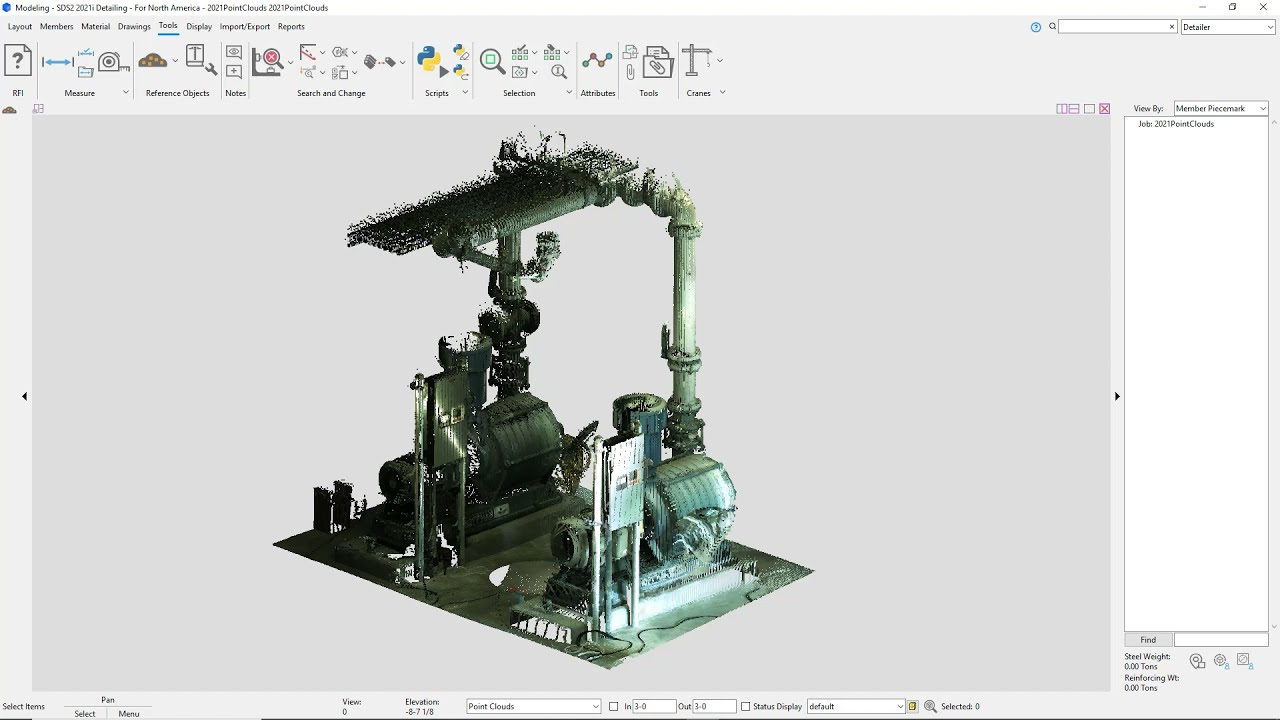Open the reference book with wrench icon

click(200, 60)
